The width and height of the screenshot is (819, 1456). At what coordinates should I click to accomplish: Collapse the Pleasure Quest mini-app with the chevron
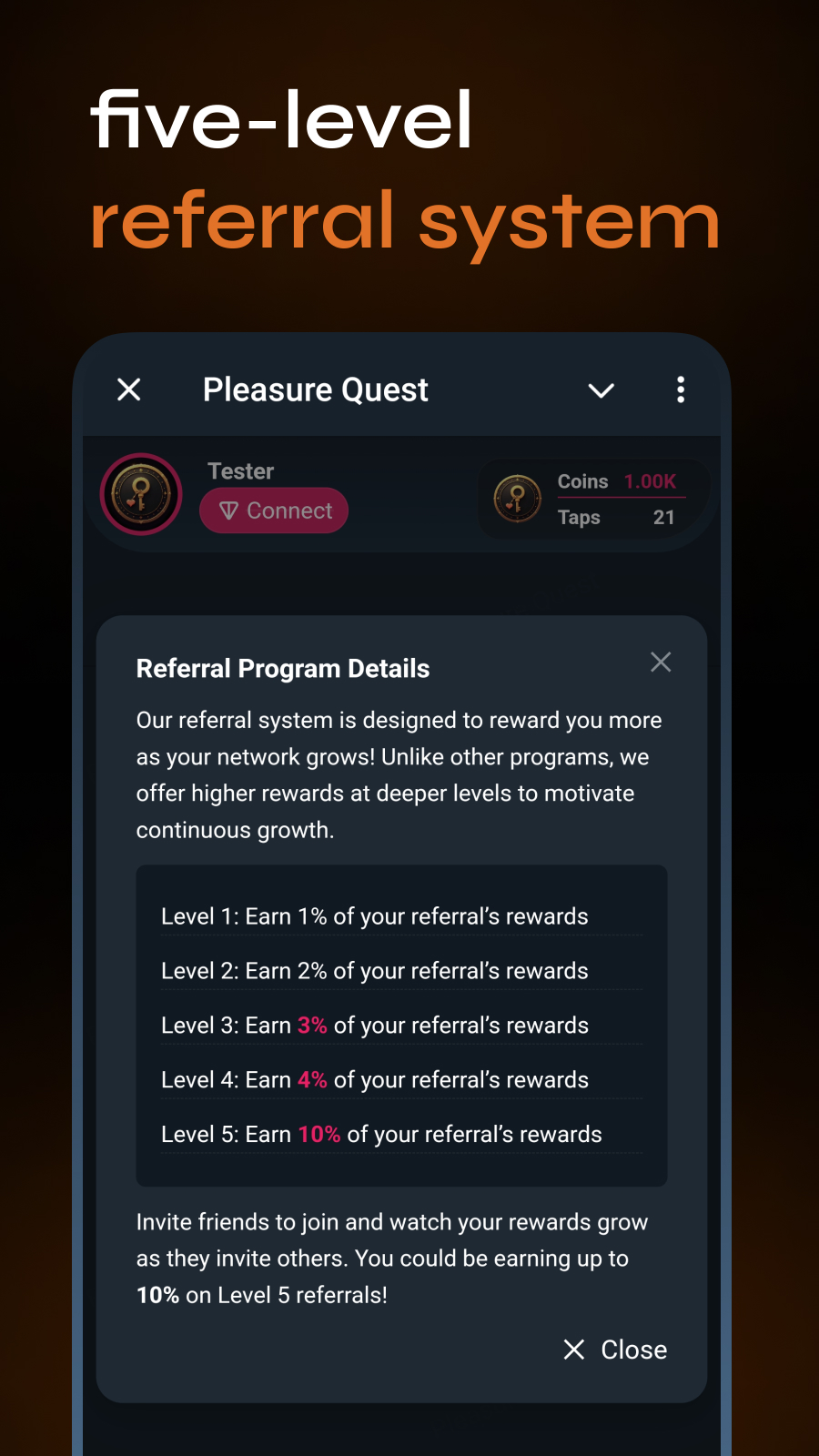pyautogui.click(x=601, y=391)
